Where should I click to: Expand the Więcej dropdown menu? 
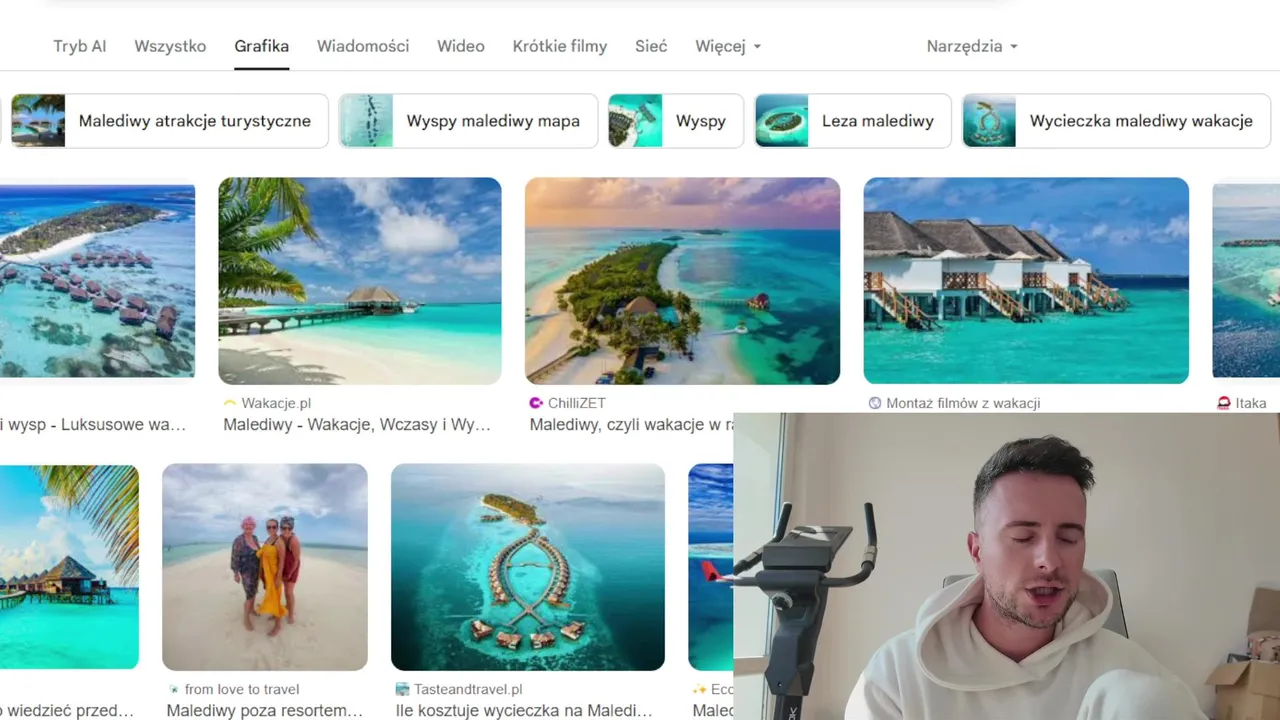[x=728, y=46]
